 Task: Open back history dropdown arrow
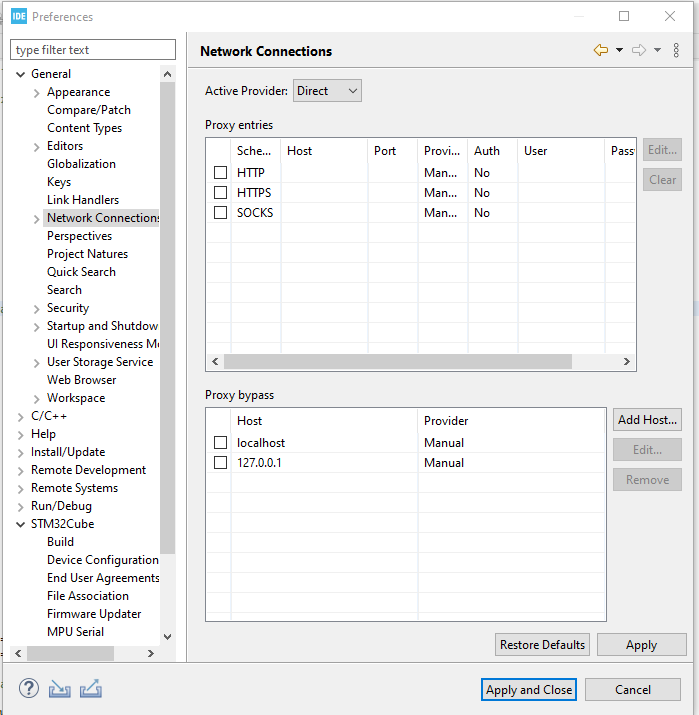[619, 50]
